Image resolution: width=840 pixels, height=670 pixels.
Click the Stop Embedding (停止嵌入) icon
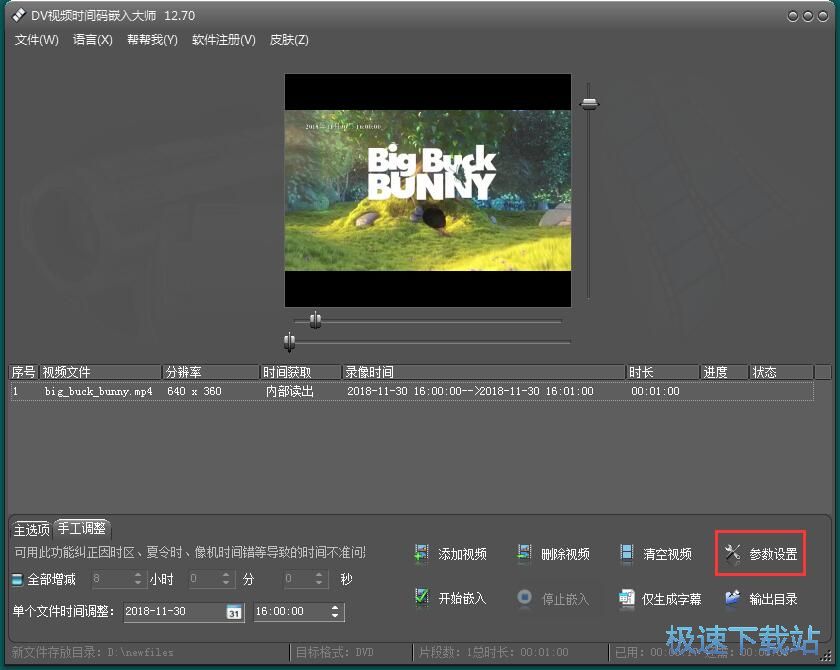[524, 597]
